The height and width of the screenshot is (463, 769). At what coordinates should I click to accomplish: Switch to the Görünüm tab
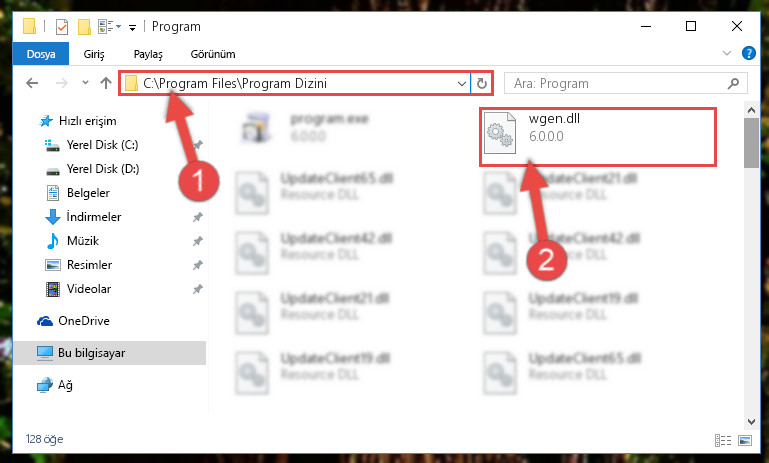213,54
